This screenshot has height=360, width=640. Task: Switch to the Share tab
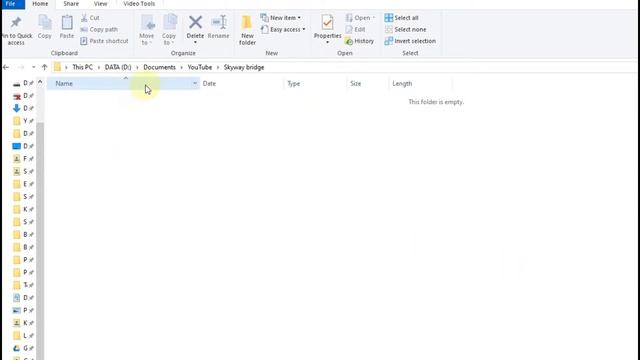(x=71, y=4)
